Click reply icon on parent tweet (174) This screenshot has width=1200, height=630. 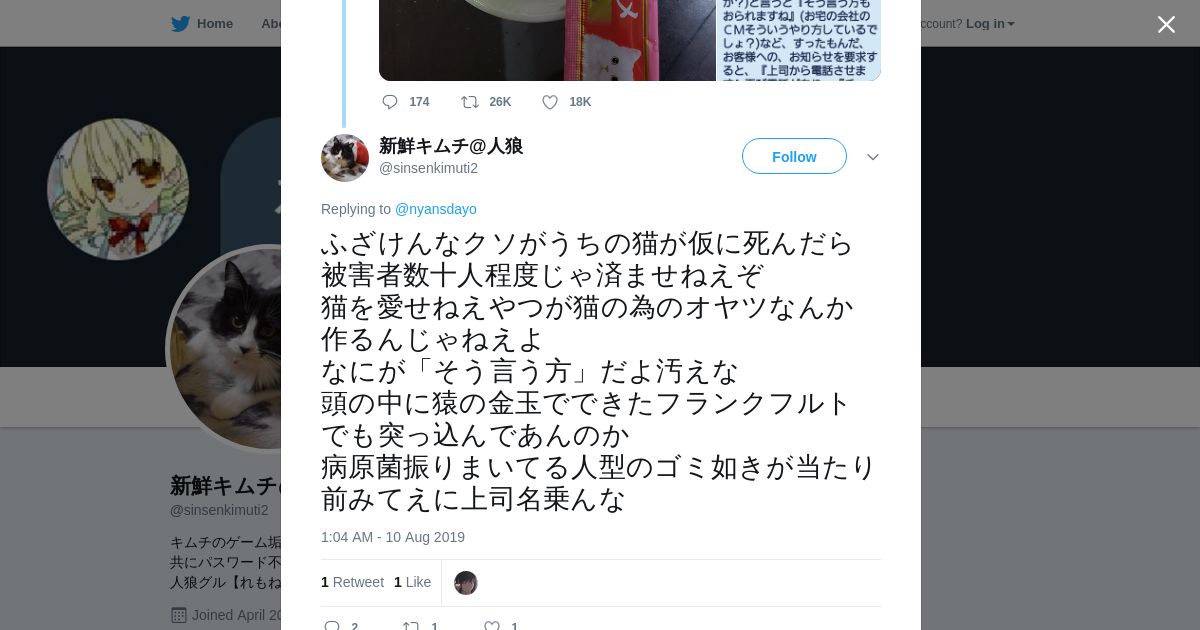pos(390,102)
